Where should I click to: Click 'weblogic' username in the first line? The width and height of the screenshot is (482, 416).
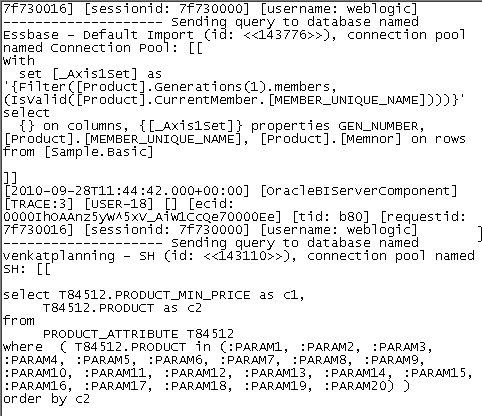tap(378, 9)
